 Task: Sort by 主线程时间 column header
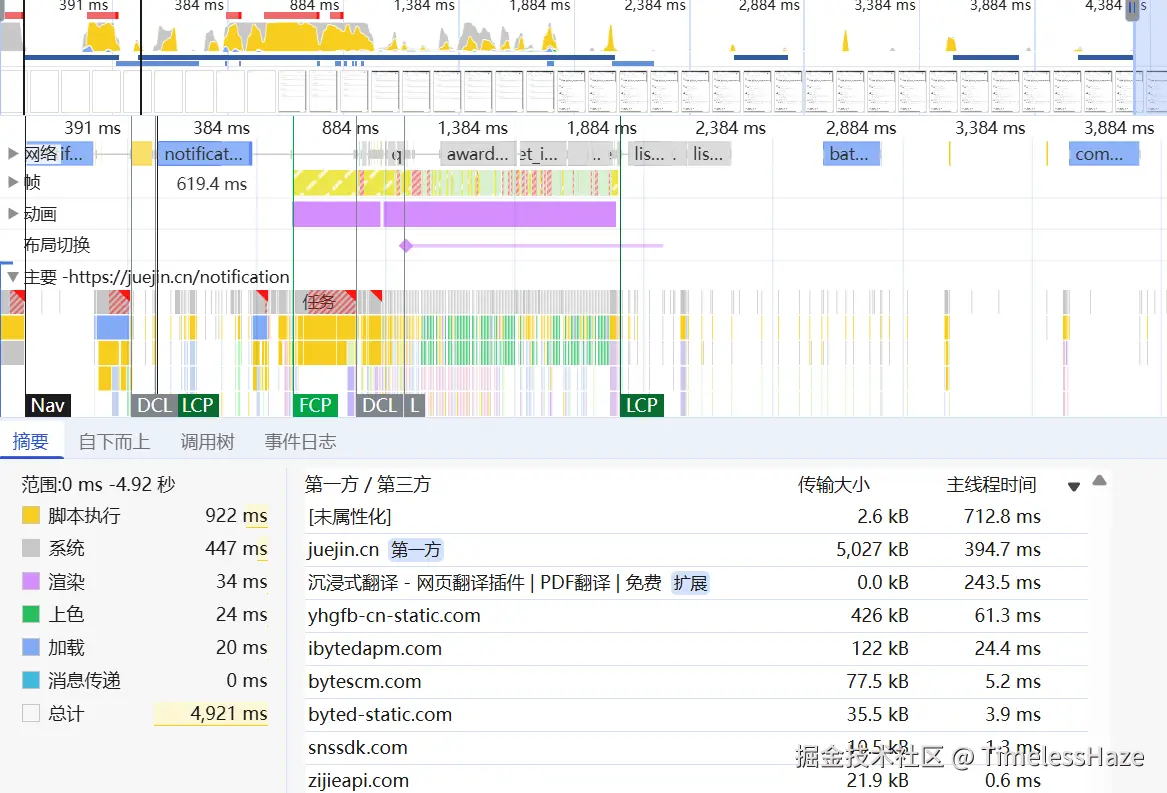tap(991, 485)
